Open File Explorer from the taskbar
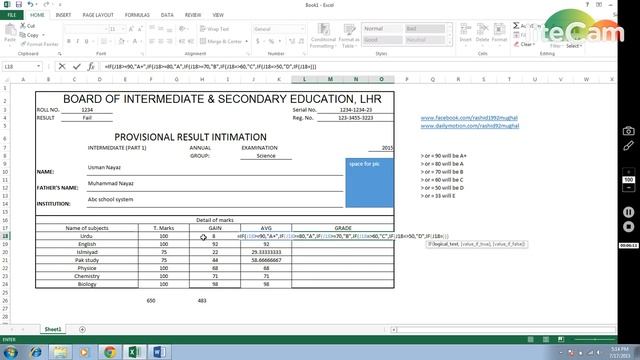The image size is (640, 360). coord(60,351)
